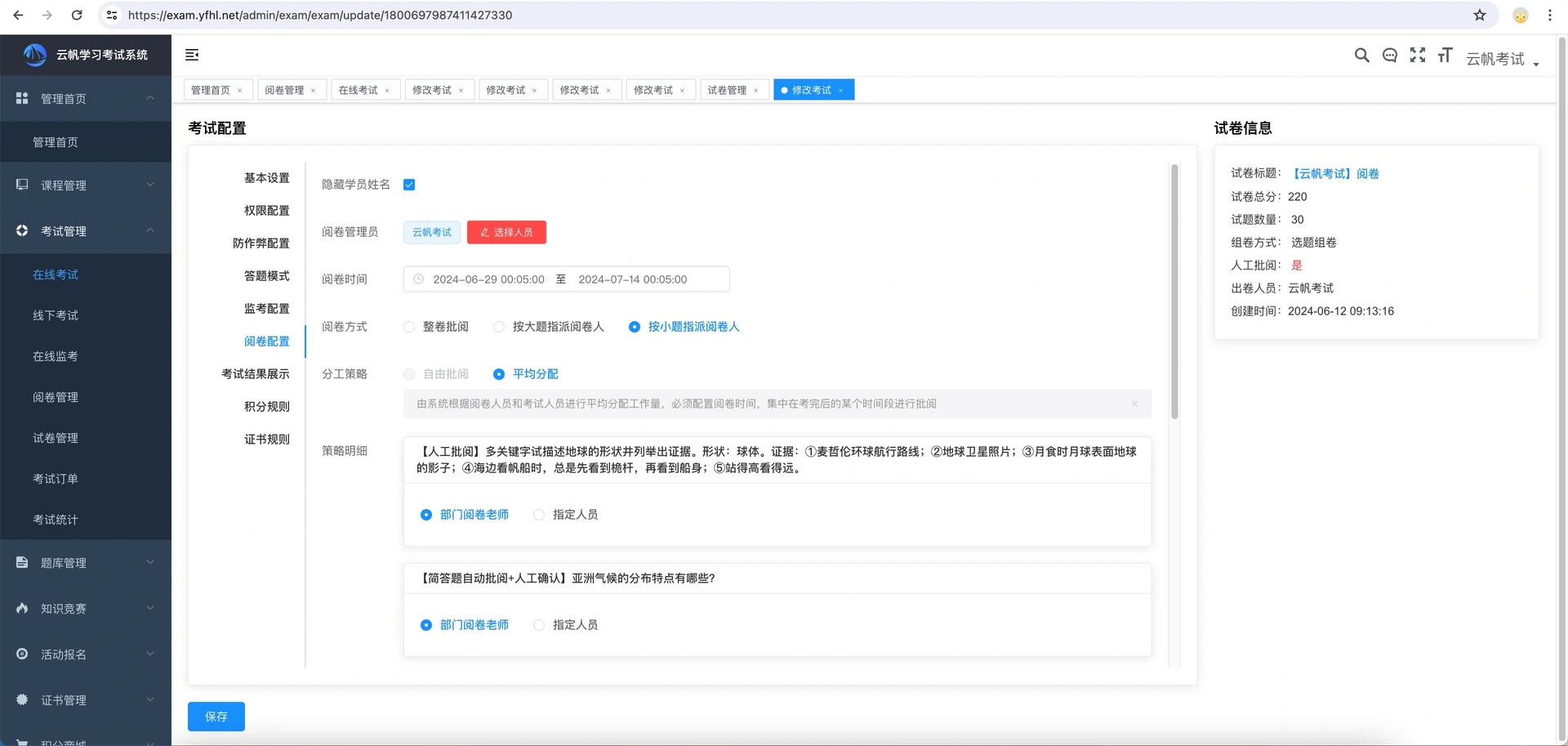This screenshot has width=1568, height=746.
Task: Expand the 题库管理 sidebar group
Action: pos(86,563)
